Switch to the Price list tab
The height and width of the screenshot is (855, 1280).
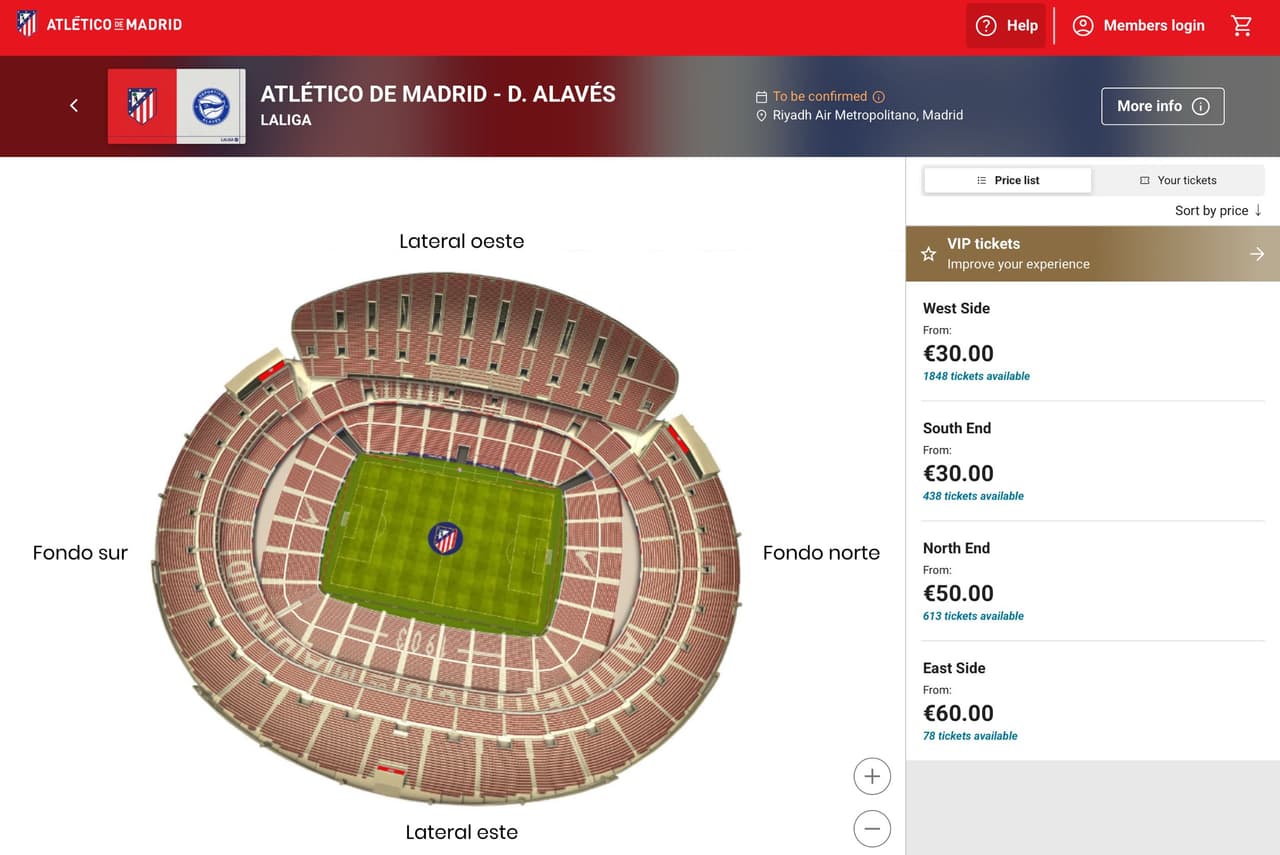pos(1008,180)
